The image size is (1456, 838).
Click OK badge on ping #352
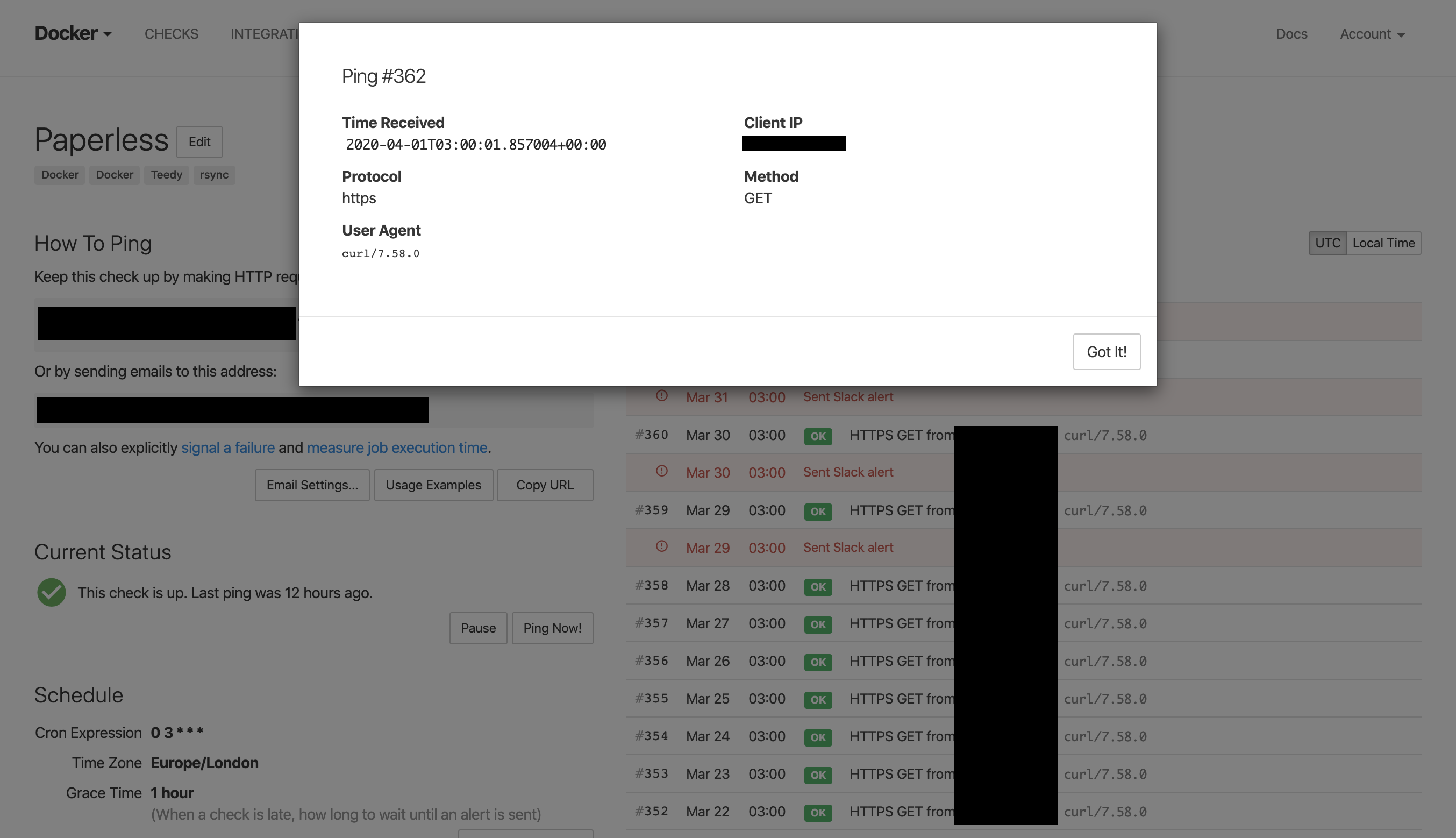pyautogui.click(x=817, y=812)
